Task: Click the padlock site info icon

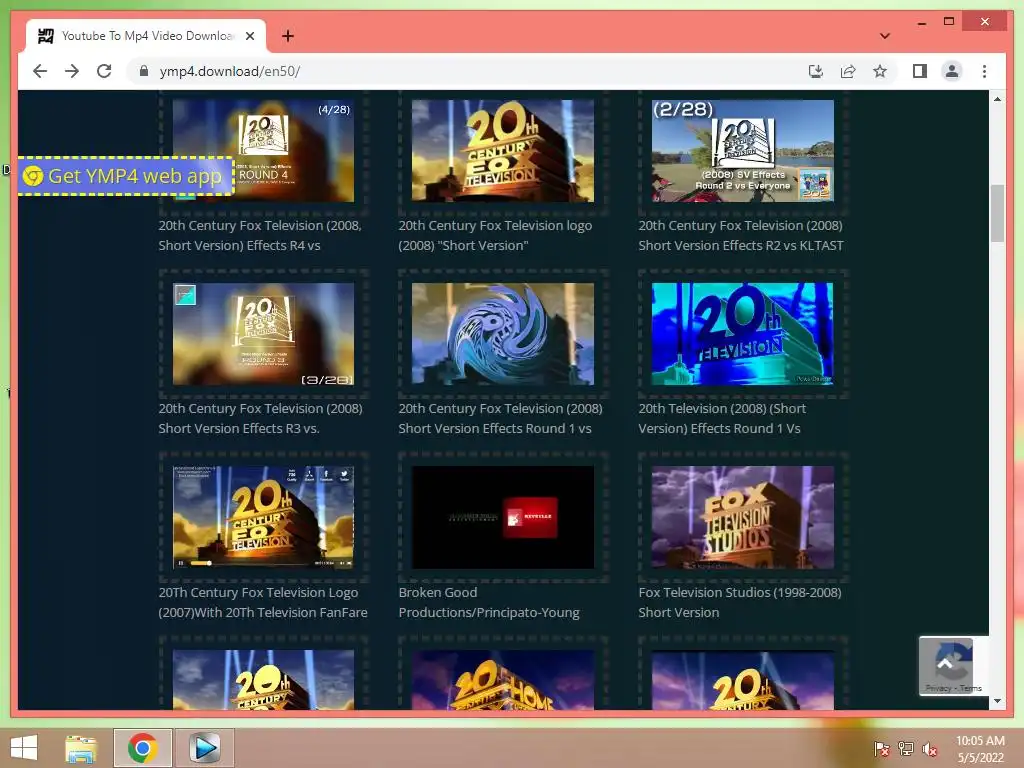Action: [x=144, y=71]
